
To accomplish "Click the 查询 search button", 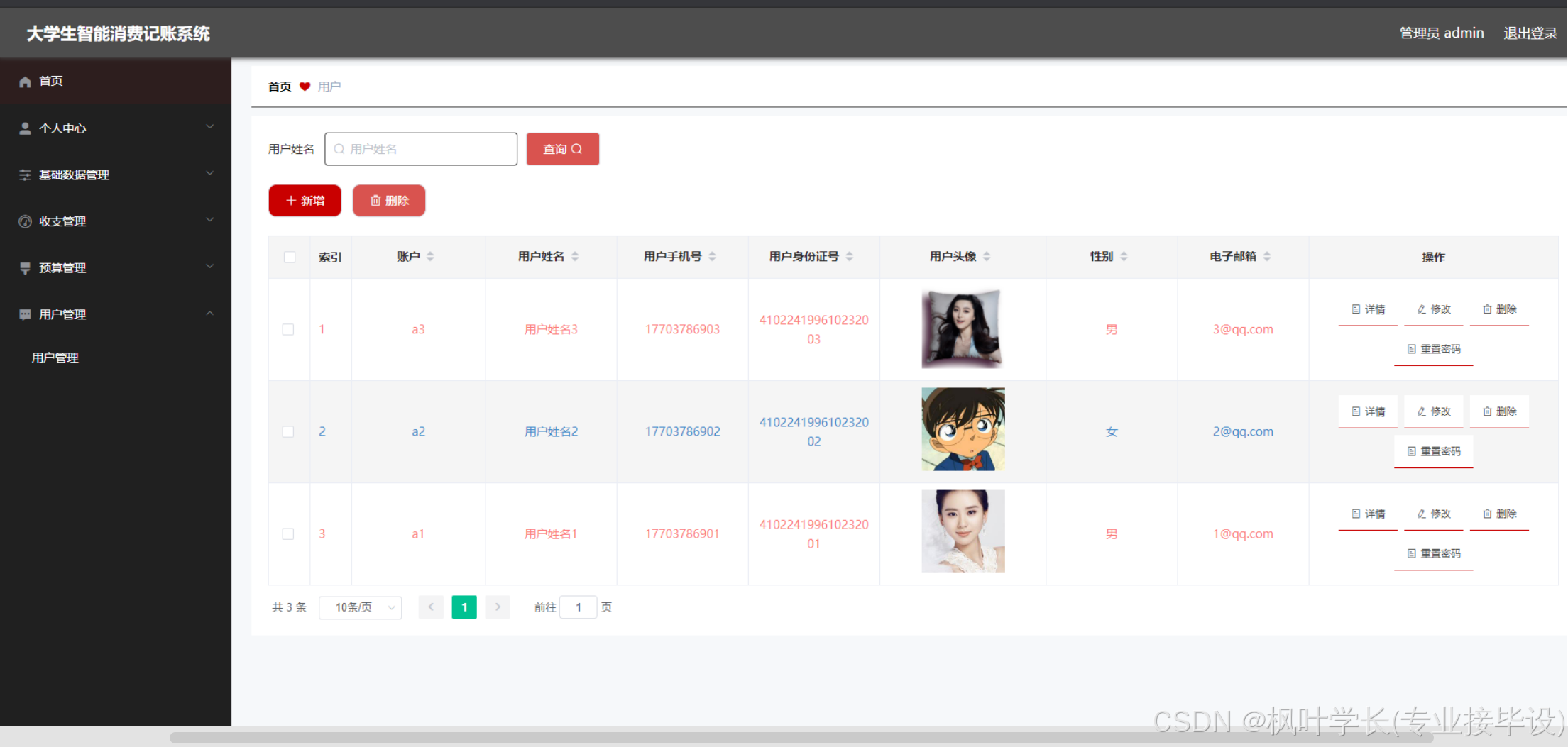I will tap(563, 149).
